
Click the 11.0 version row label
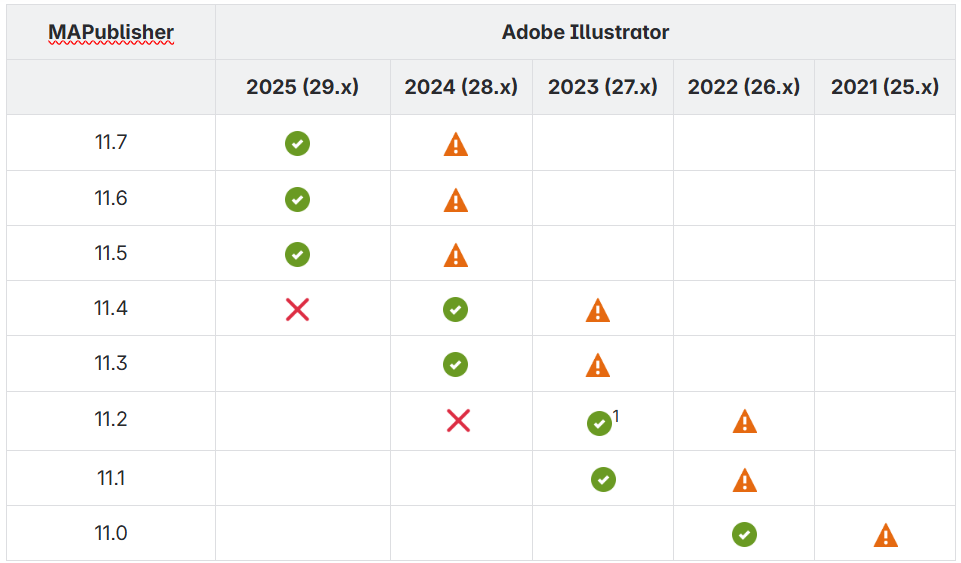point(111,533)
